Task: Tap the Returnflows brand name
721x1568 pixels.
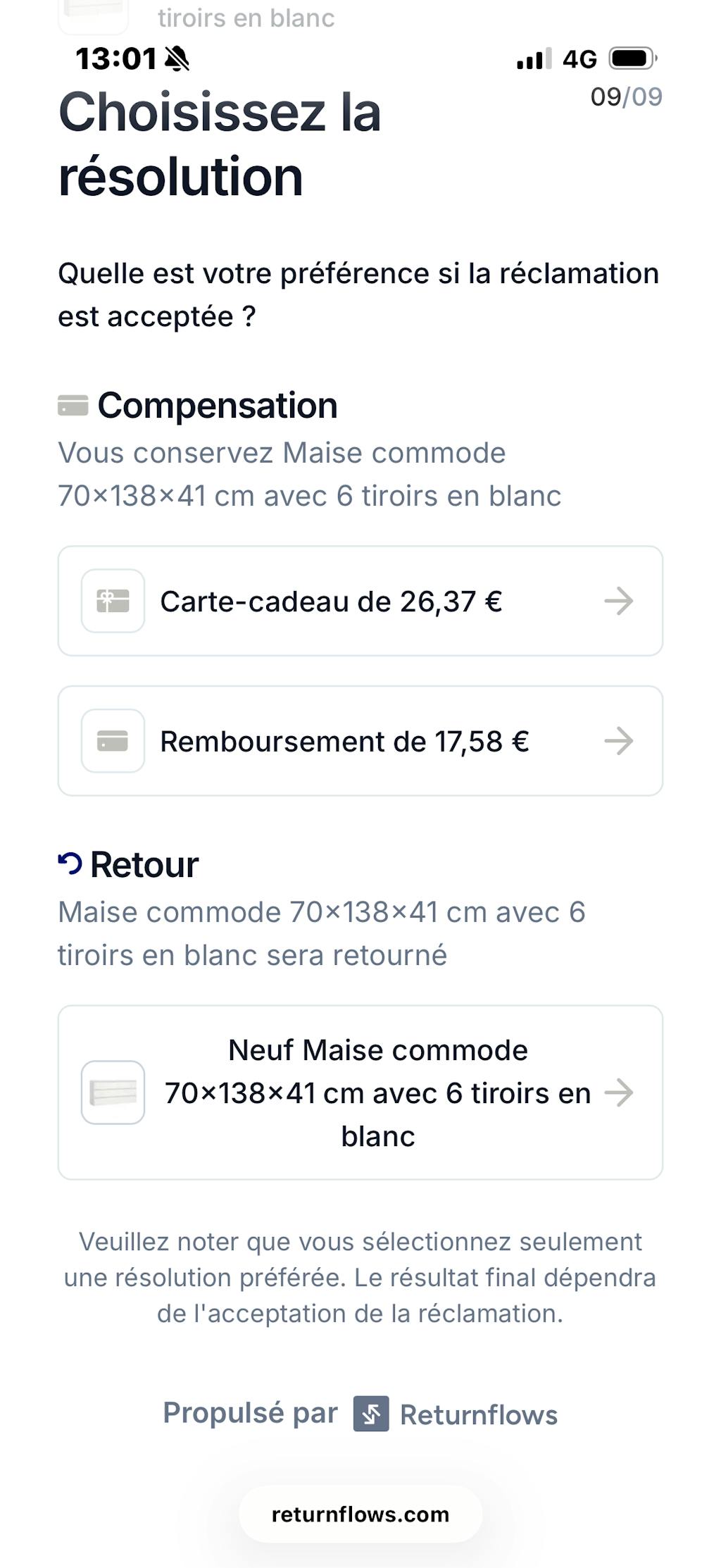Action: tap(479, 1415)
